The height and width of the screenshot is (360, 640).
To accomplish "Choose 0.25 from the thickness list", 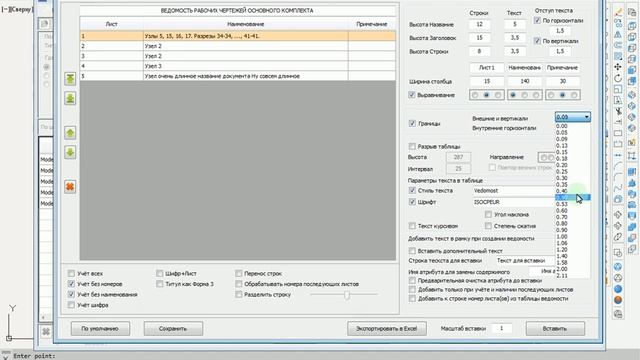I will [x=573, y=171].
